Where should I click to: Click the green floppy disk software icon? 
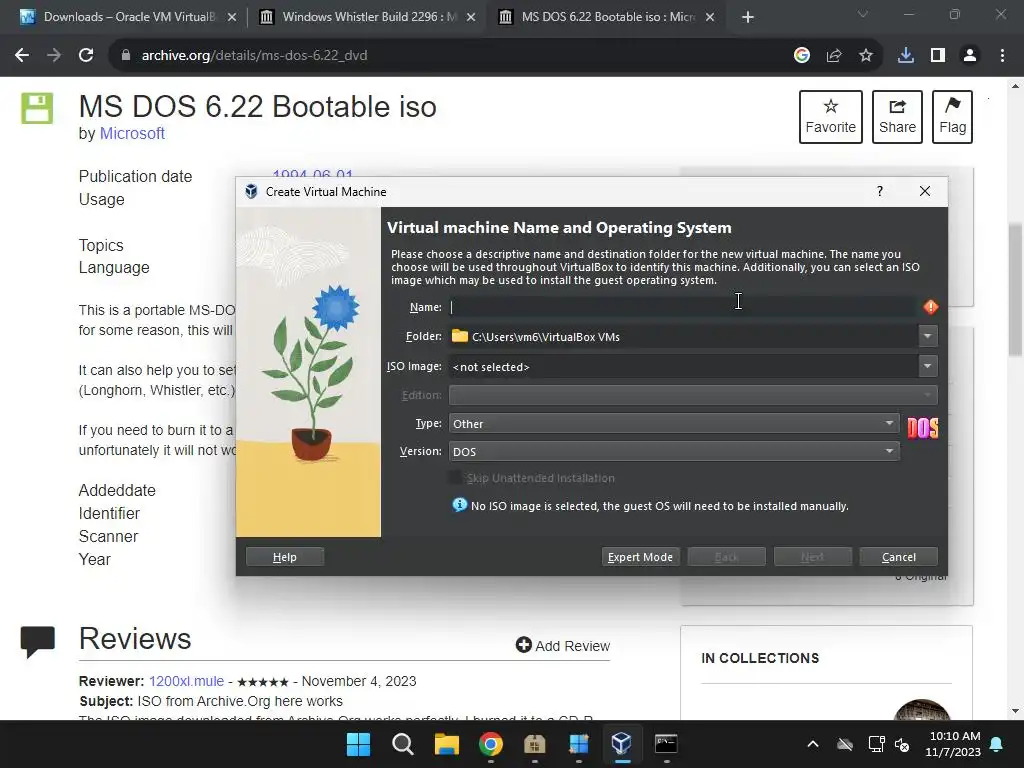pyautogui.click(x=37, y=108)
